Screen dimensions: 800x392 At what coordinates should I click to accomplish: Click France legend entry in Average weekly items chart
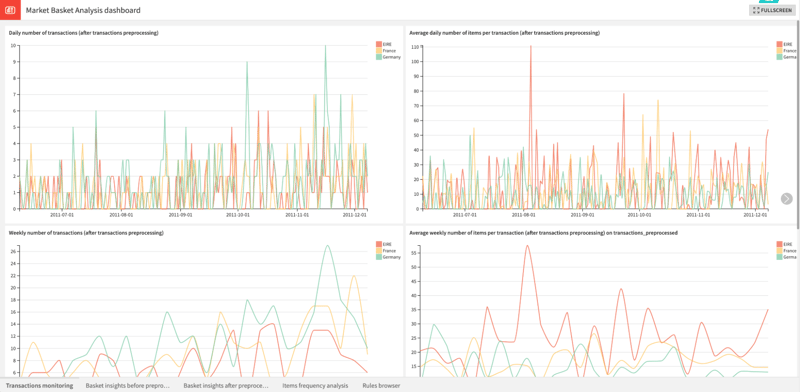[786, 251]
